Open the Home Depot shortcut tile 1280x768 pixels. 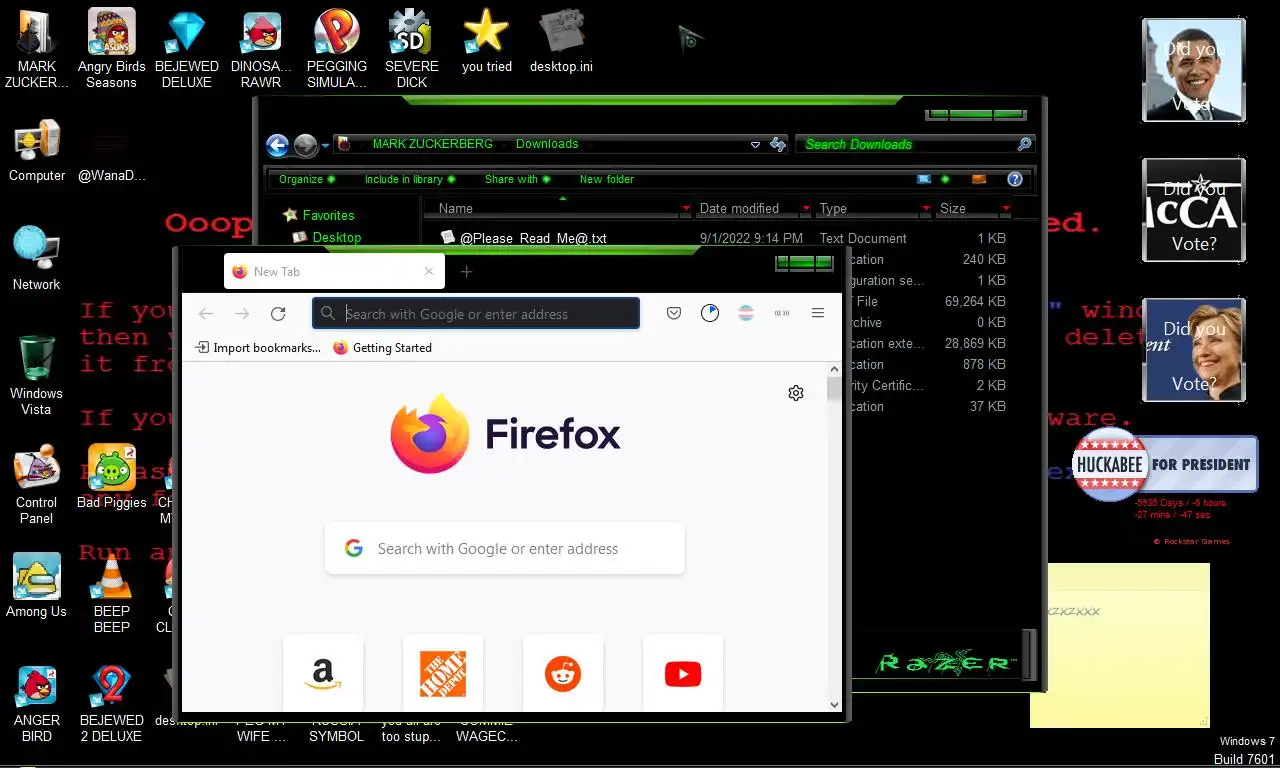(443, 673)
